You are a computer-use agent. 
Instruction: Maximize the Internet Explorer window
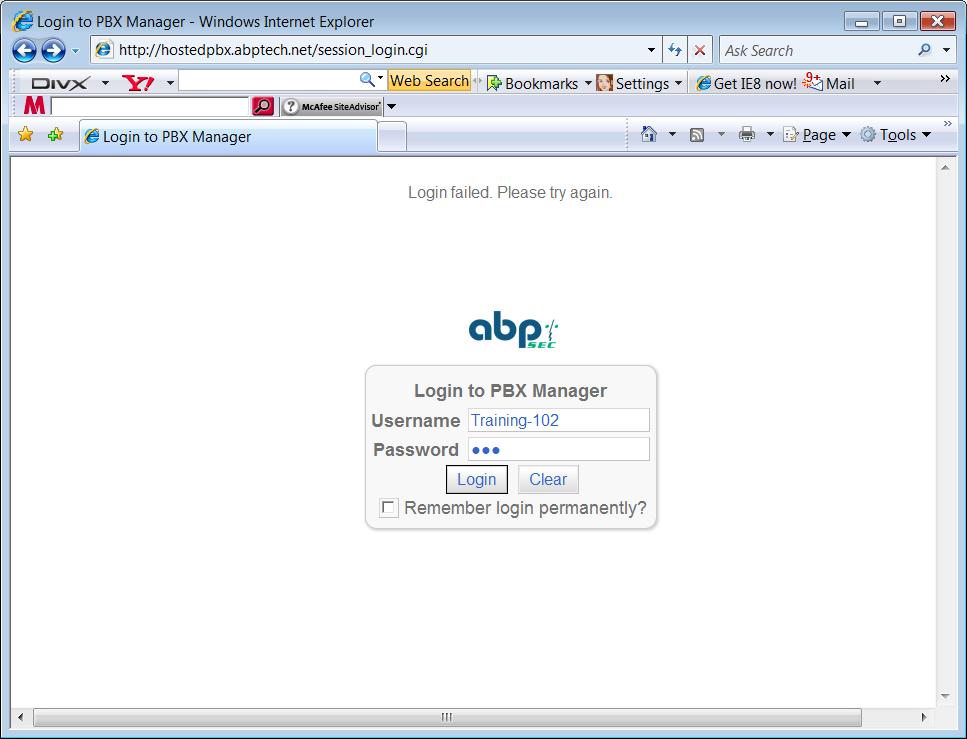(x=899, y=21)
